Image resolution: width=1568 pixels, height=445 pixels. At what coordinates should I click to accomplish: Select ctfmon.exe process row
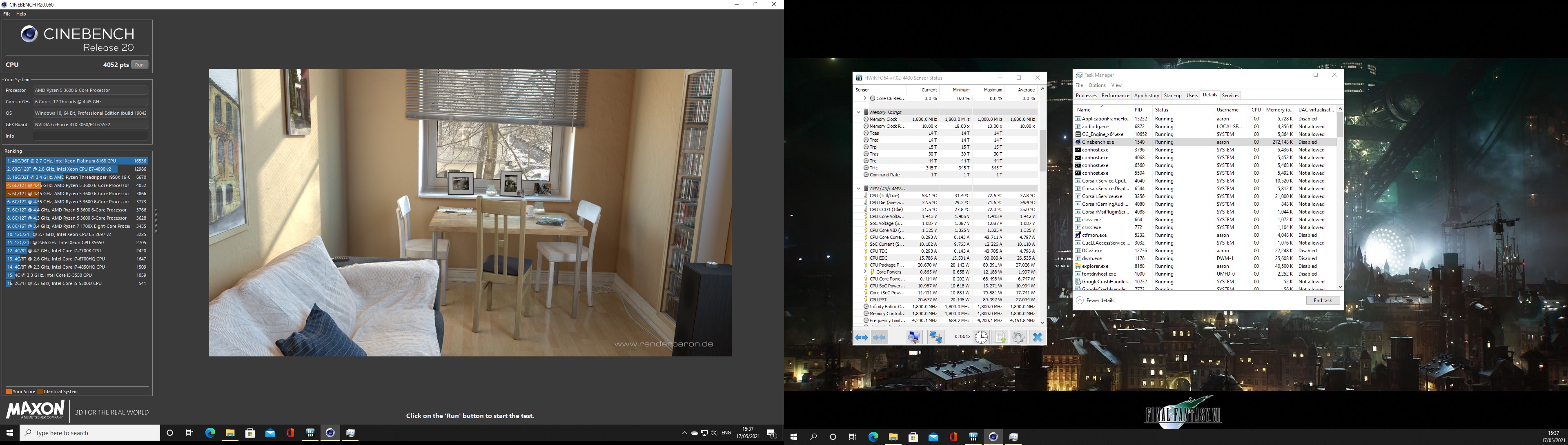(1205, 235)
